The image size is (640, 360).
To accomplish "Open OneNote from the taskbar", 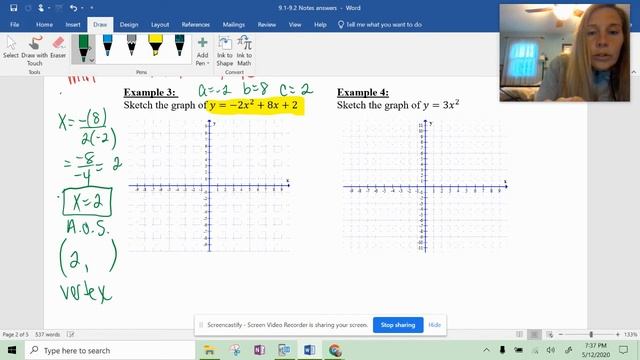I will coord(259,350).
